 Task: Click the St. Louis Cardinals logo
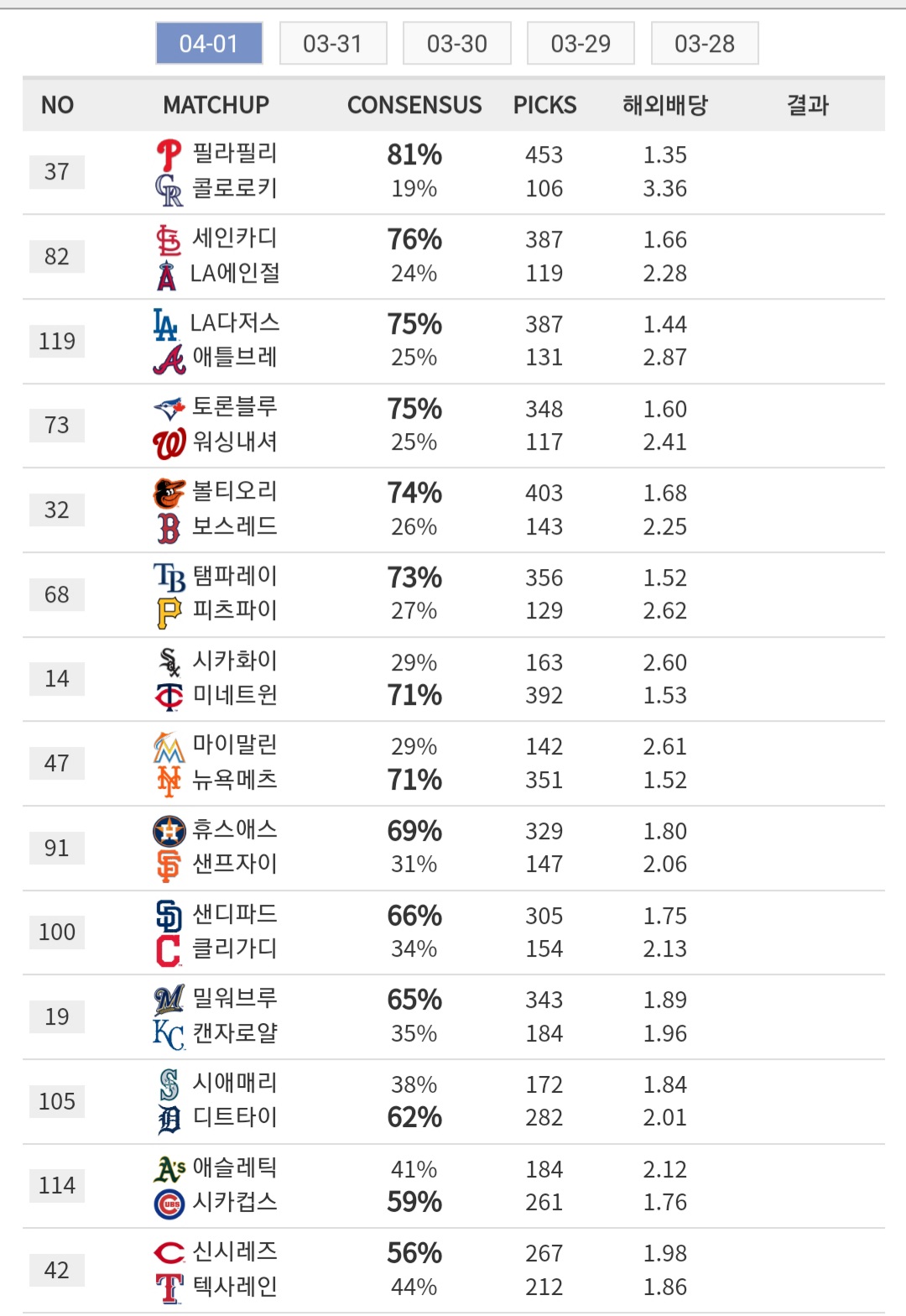pos(169,240)
